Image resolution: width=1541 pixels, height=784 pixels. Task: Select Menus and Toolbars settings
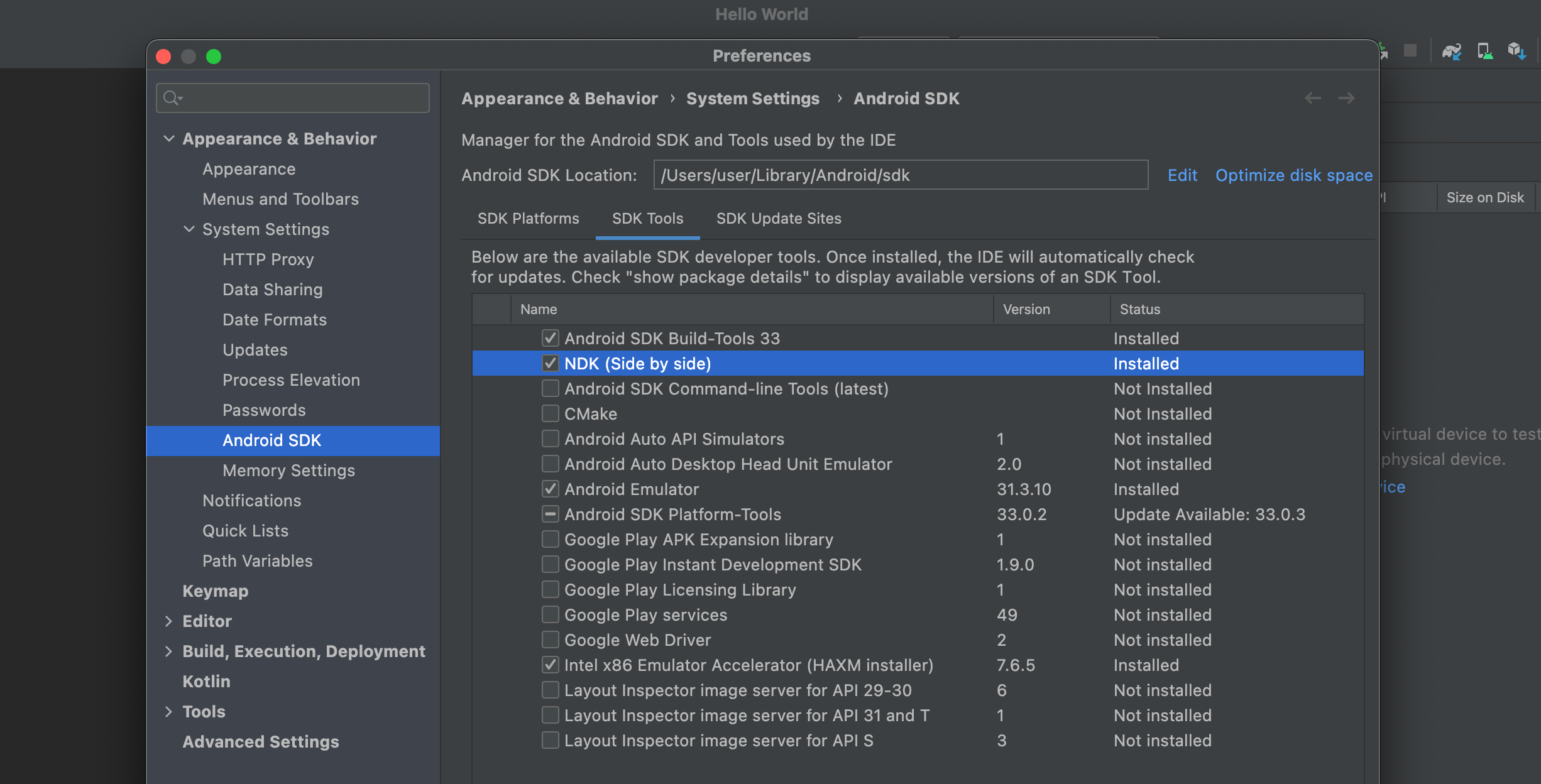pos(280,199)
